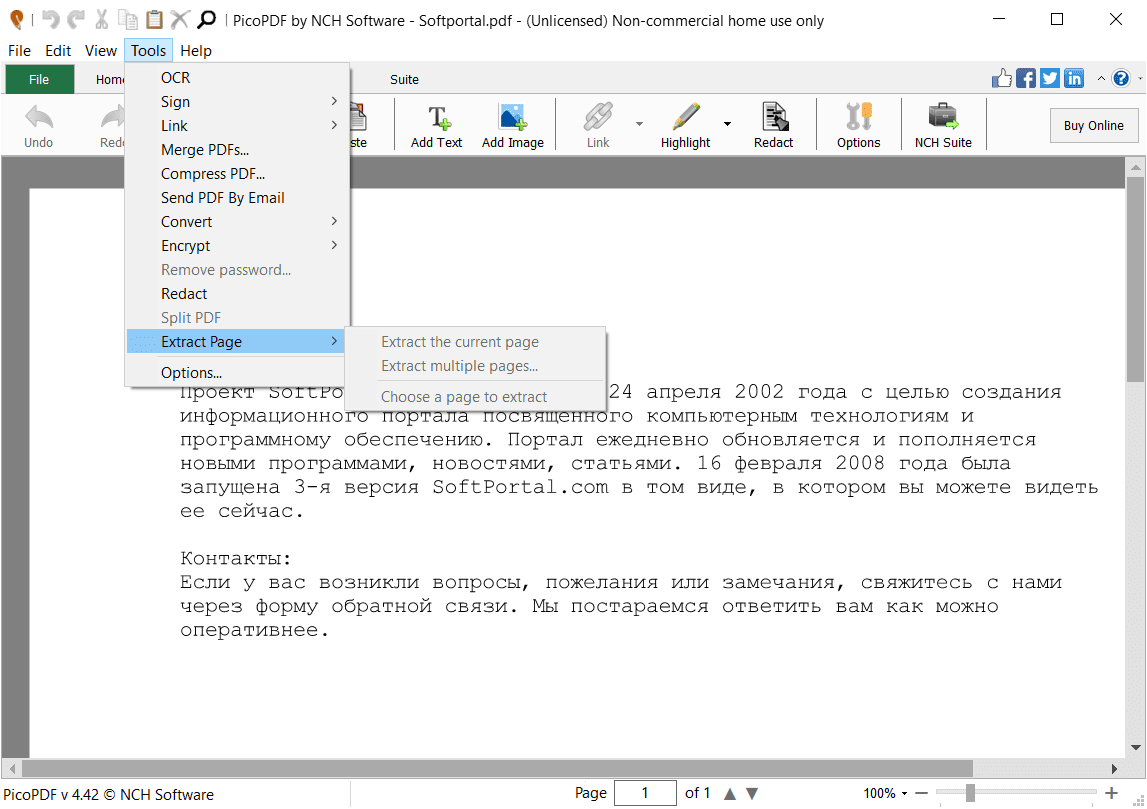
Task: Expand the Convert submenu
Action: click(x=334, y=221)
